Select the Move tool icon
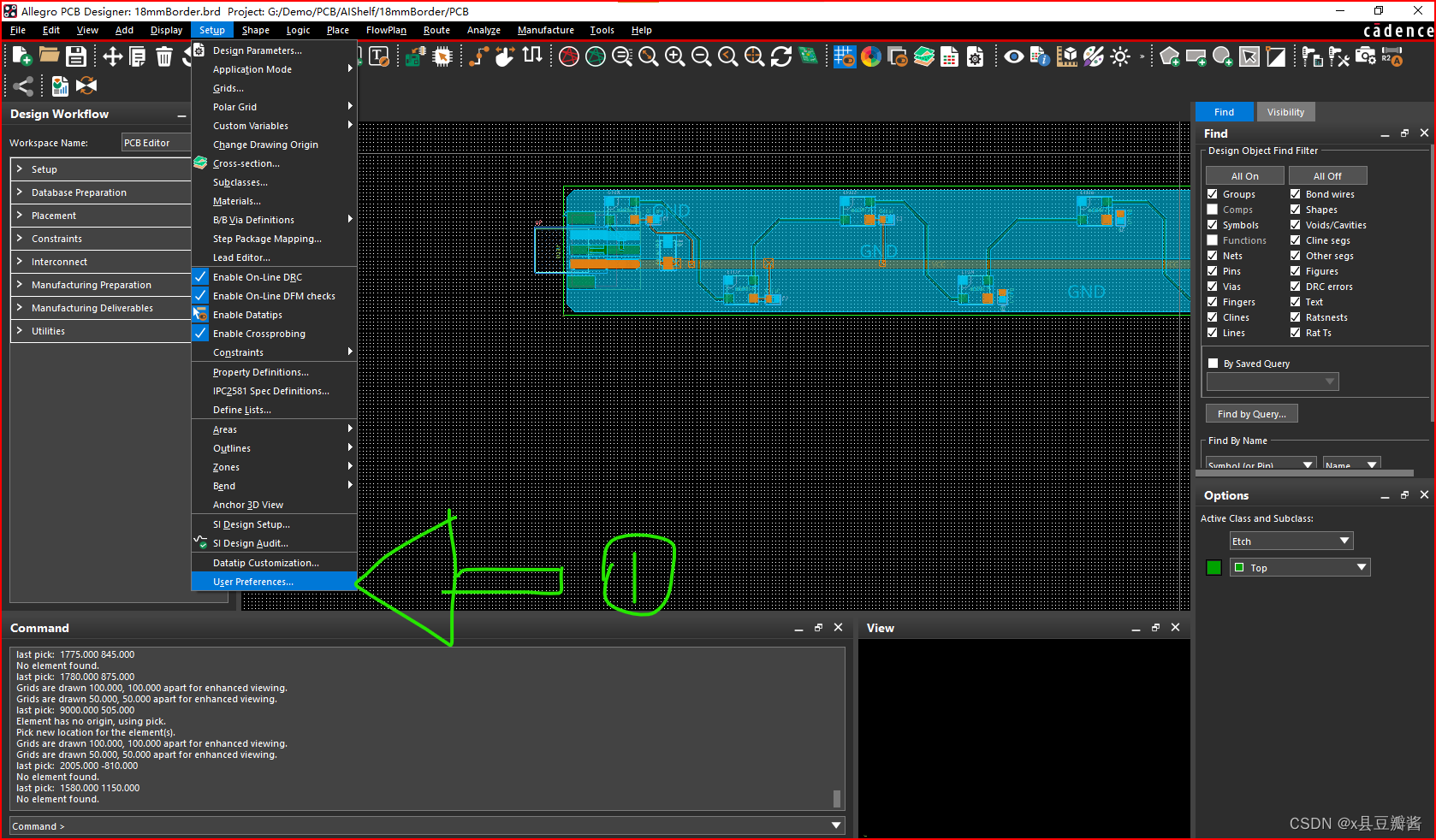Screen dimensions: 1436x840 [112, 56]
